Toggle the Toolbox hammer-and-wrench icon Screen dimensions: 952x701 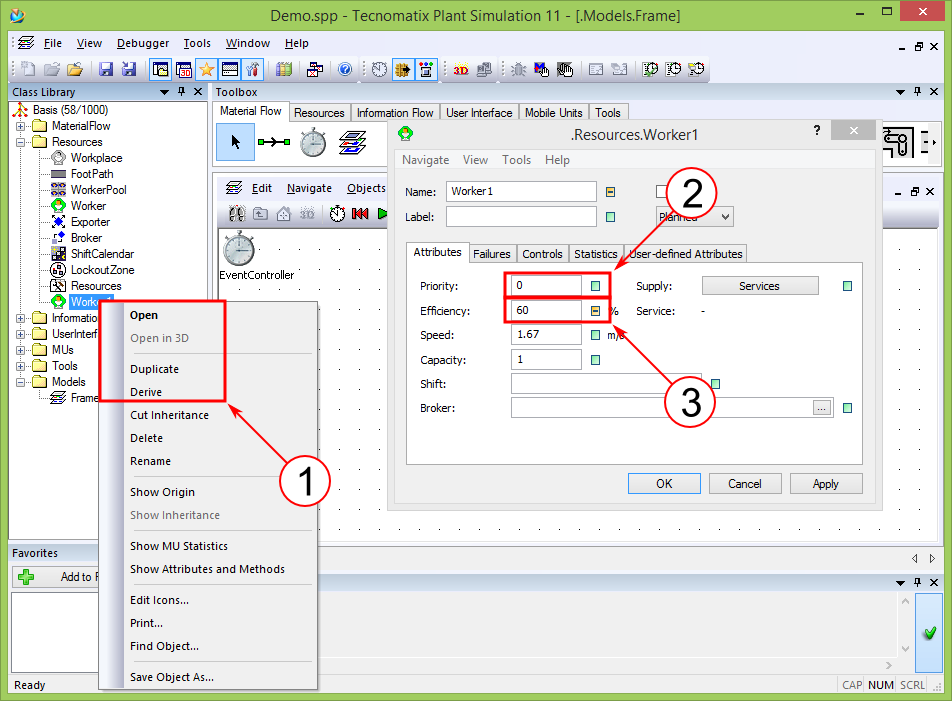(253, 69)
